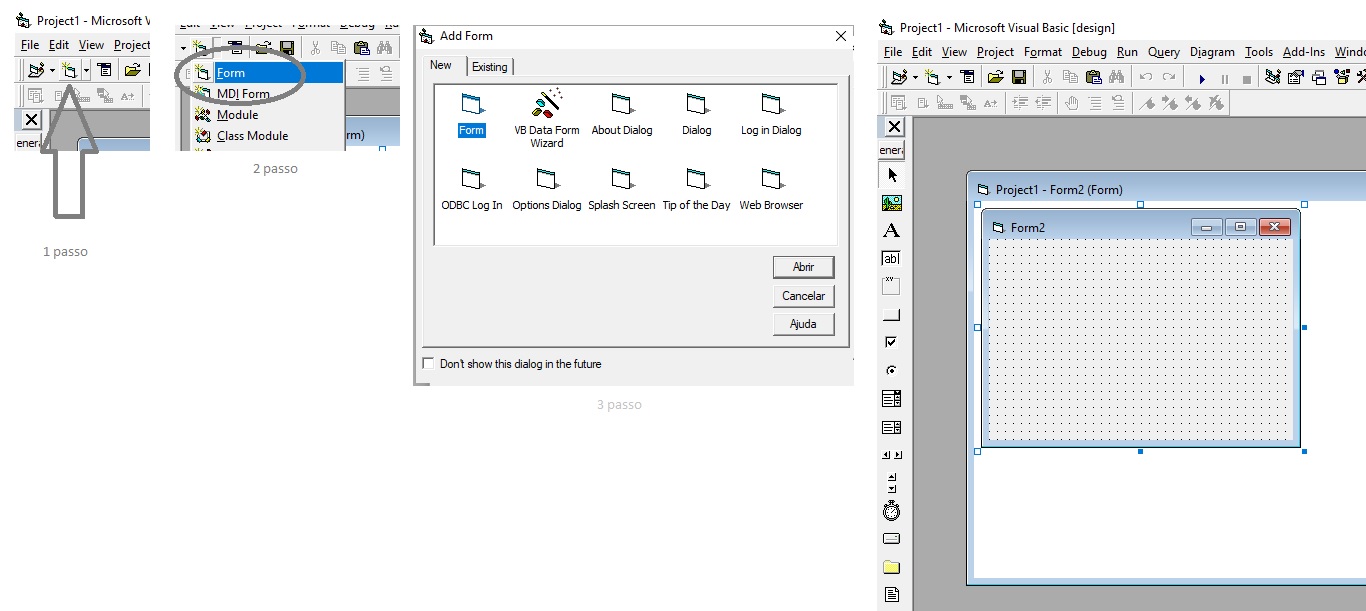
Task: Select the Web Browser template
Action: coord(771,189)
